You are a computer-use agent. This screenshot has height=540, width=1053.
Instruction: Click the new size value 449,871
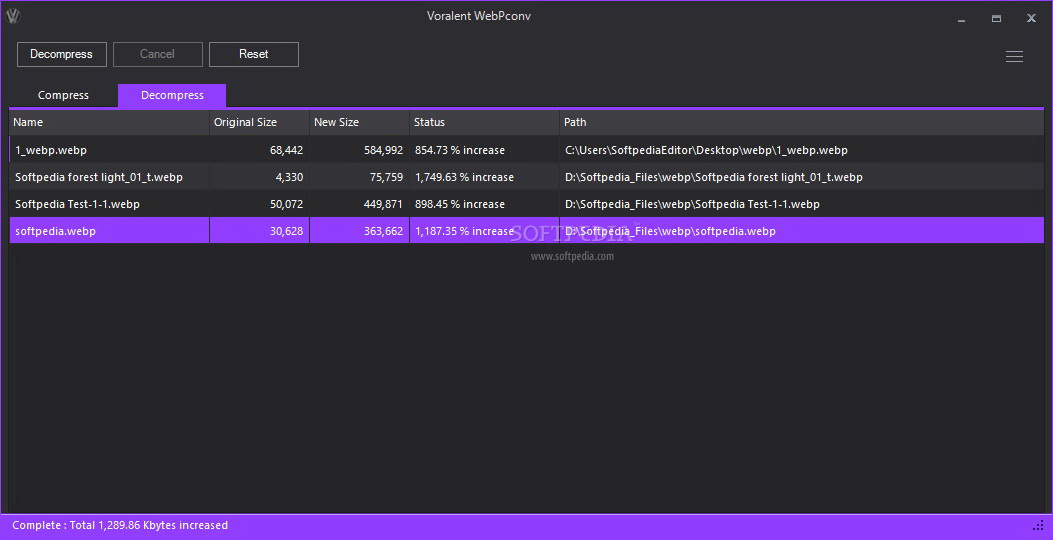point(383,204)
